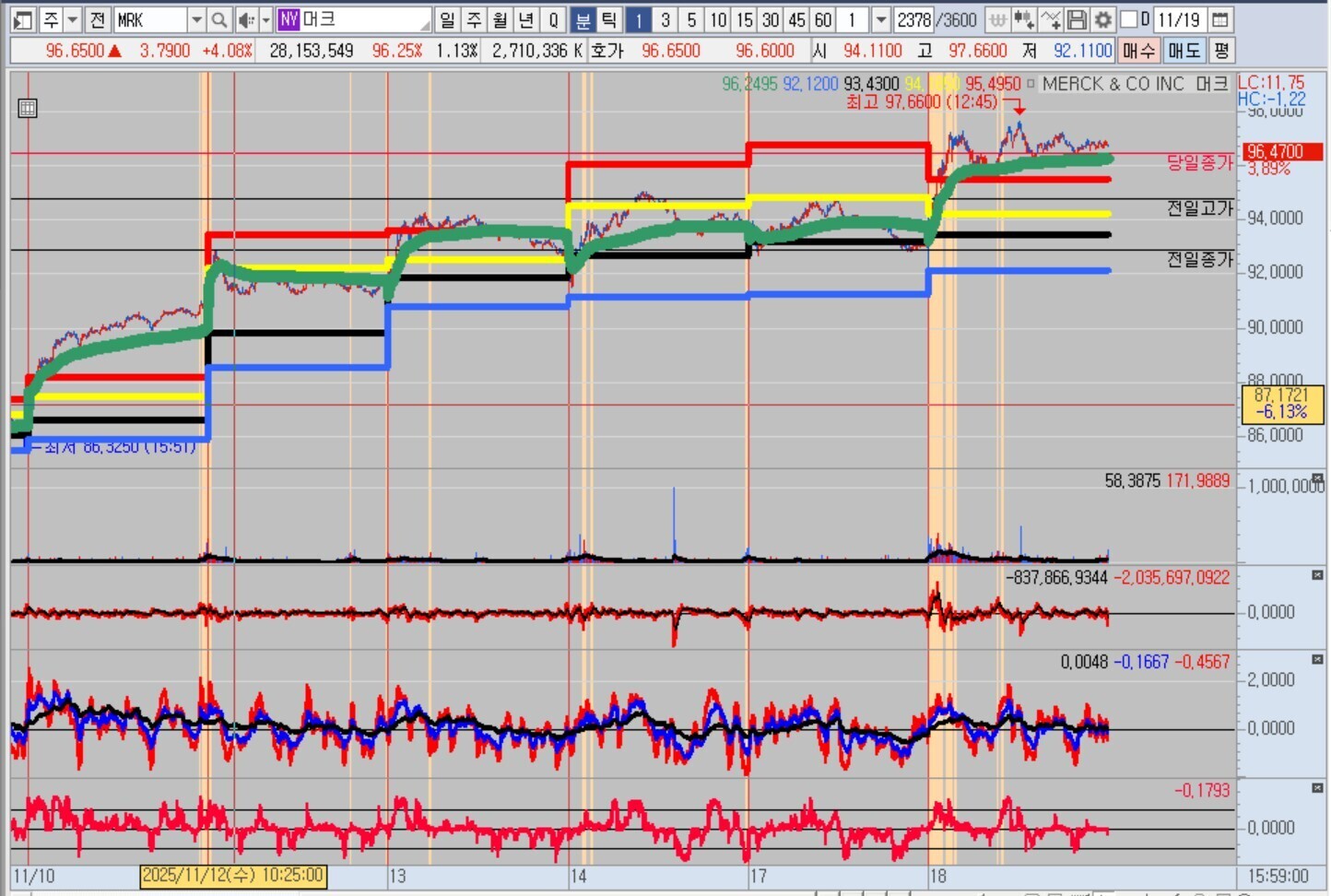
Task: Click the add candlestick comparison icon
Action: 1023,19
